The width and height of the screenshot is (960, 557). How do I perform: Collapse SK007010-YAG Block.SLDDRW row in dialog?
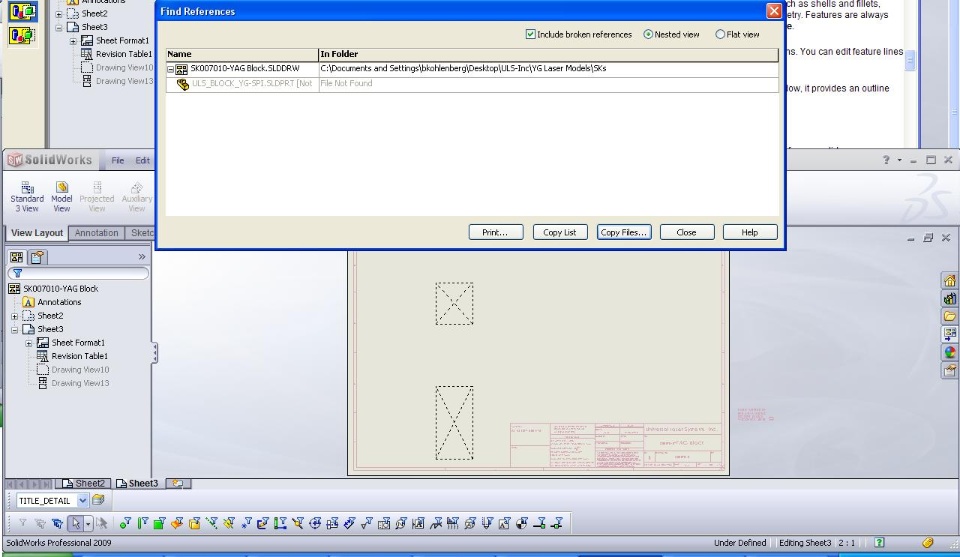tap(171, 69)
